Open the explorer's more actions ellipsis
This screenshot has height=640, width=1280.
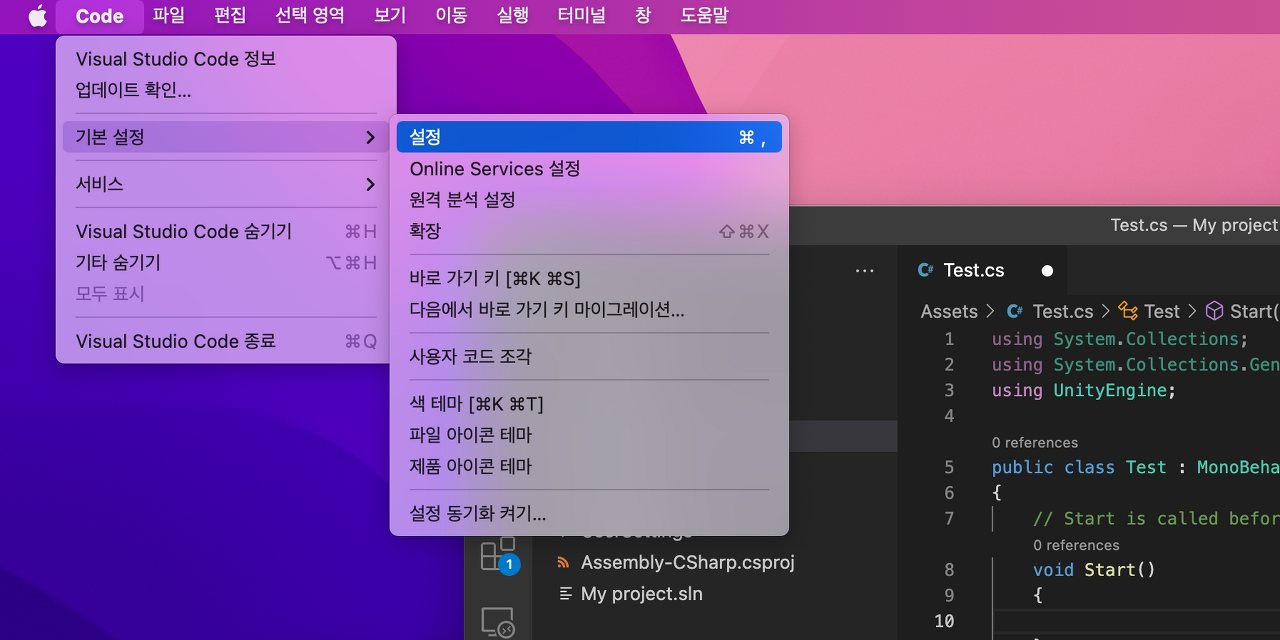[865, 270]
